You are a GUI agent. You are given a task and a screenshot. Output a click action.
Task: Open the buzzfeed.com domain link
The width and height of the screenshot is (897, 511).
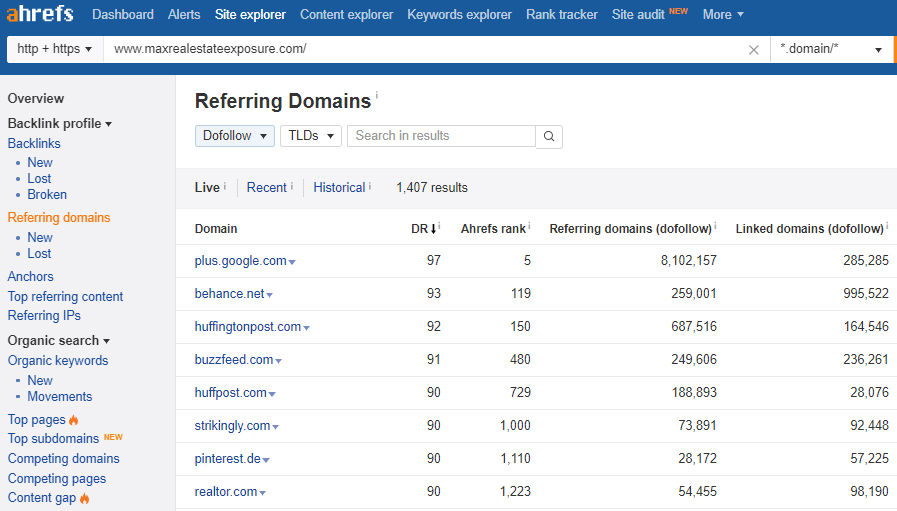coord(233,360)
